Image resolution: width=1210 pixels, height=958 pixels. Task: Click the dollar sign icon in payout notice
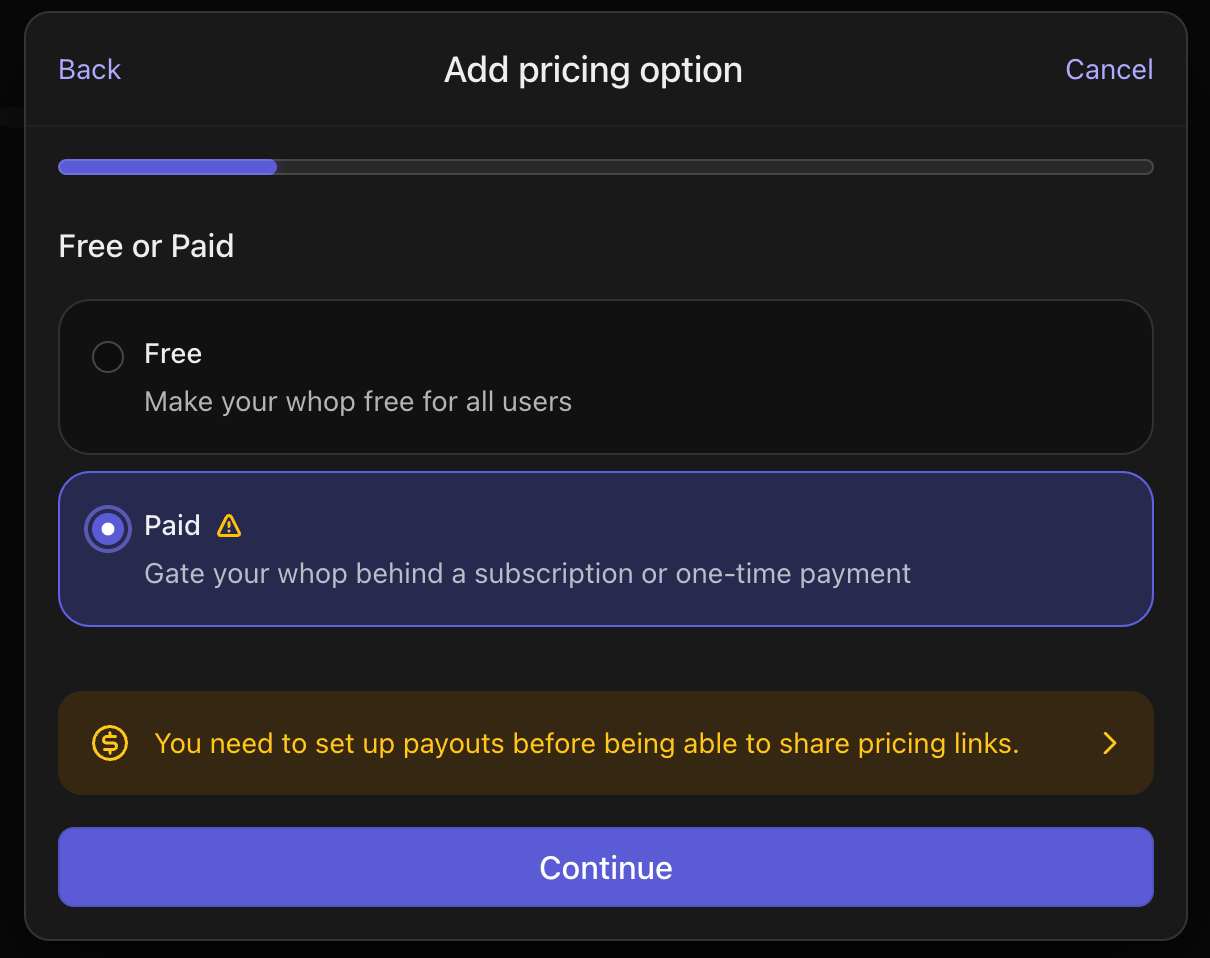point(110,743)
